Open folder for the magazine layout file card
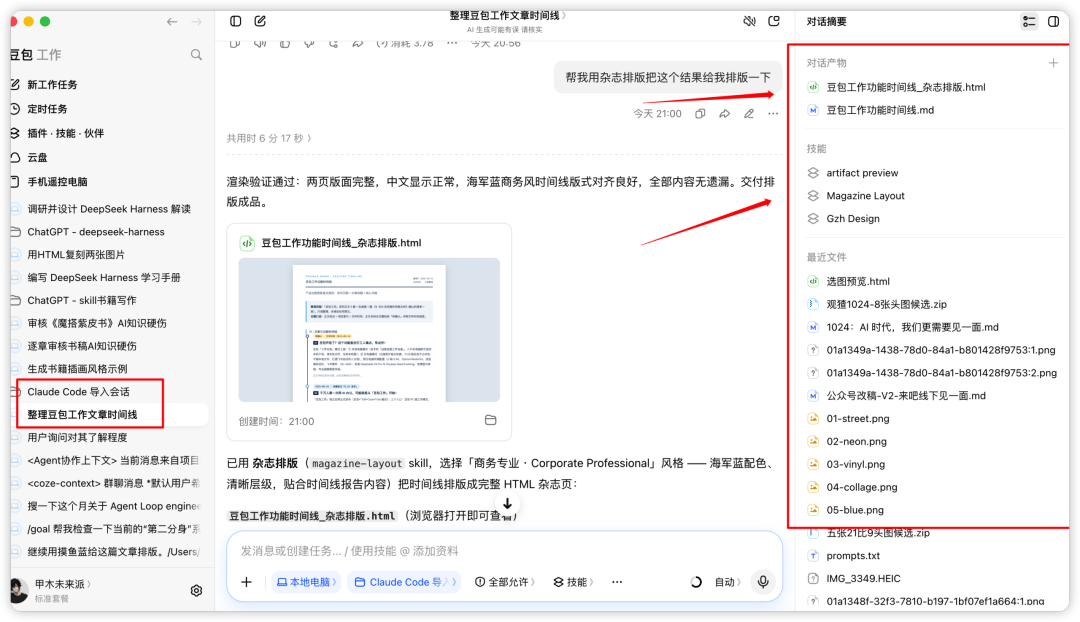Viewport: 1080px width, 622px height. (490, 420)
